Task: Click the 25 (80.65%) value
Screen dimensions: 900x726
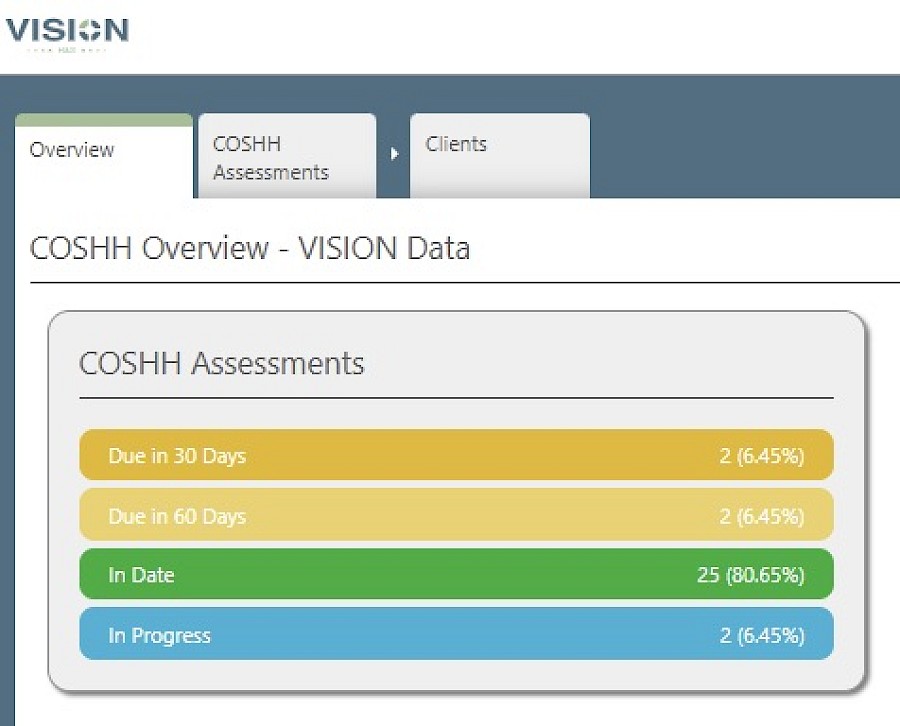Action: pyautogui.click(x=751, y=574)
